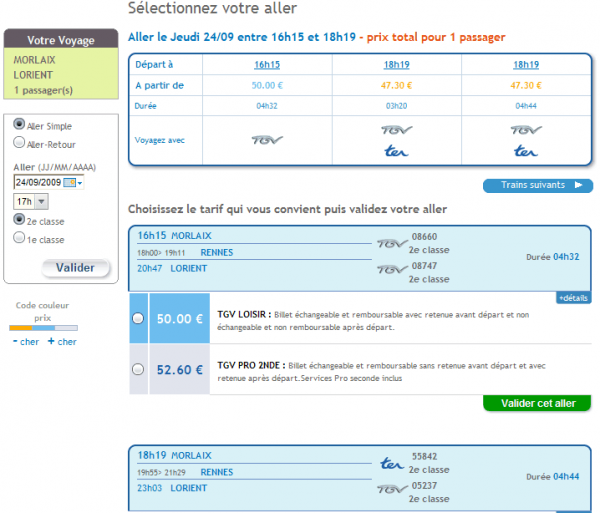Select the Aller Simple option
The width and height of the screenshot is (600, 513).
[19, 126]
